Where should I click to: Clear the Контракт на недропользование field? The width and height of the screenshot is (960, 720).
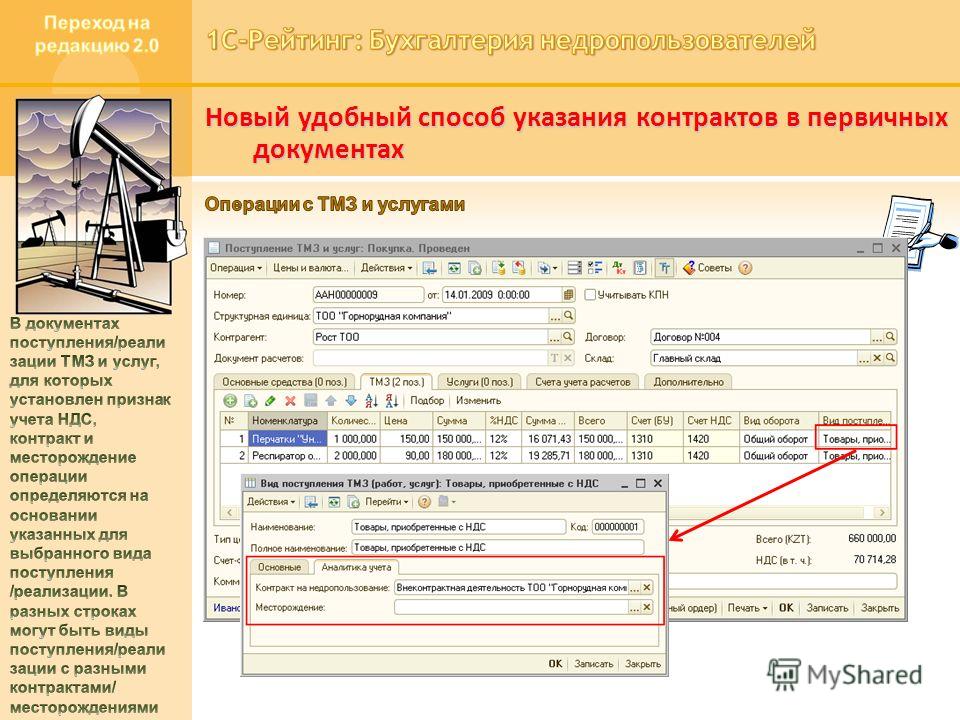[647, 588]
